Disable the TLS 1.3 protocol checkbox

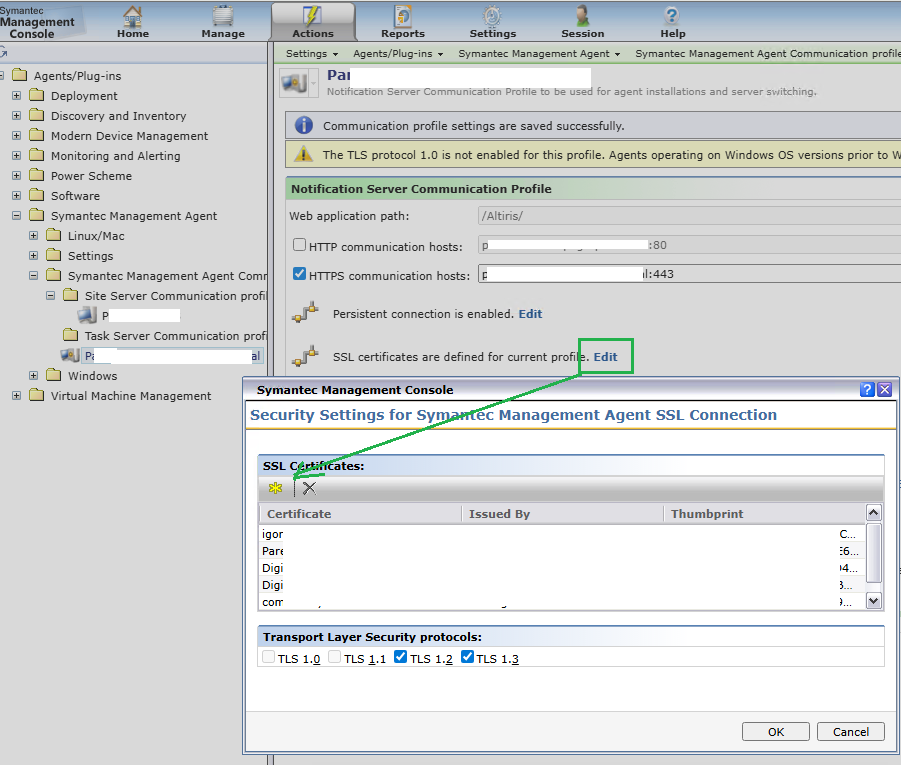pyautogui.click(x=467, y=656)
